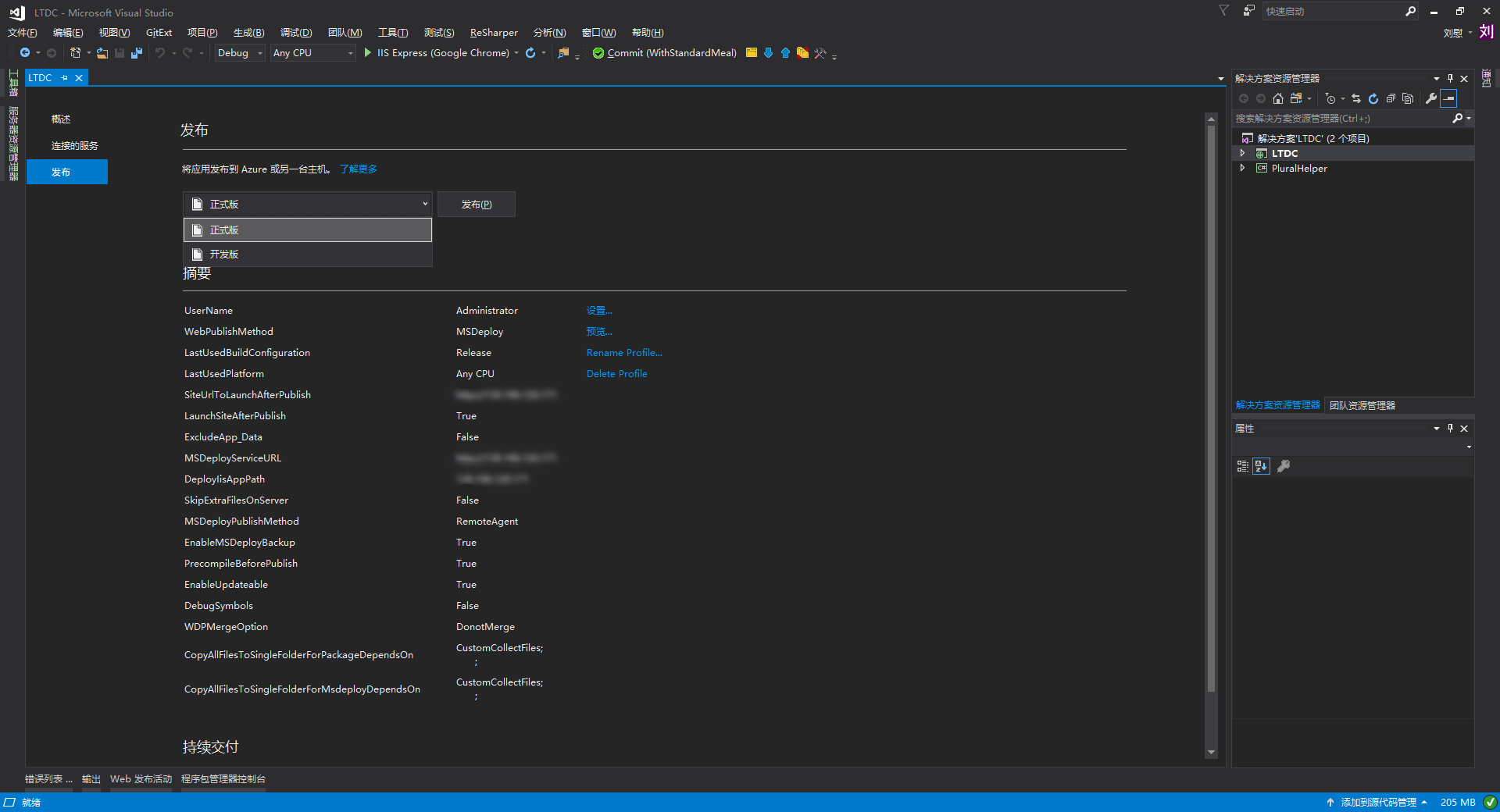Click the Save All toolbar icon
Viewport: 1500px width, 812px height.
(x=137, y=53)
